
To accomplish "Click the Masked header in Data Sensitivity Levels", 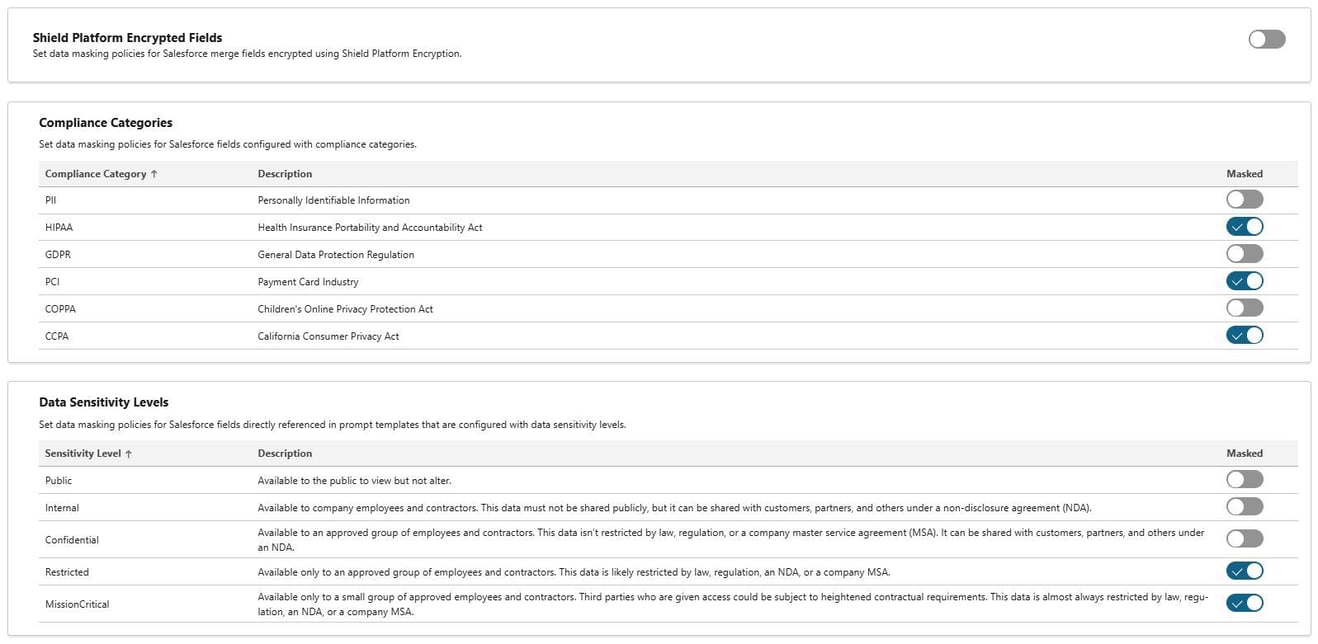I will click(x=1244, y=452).
